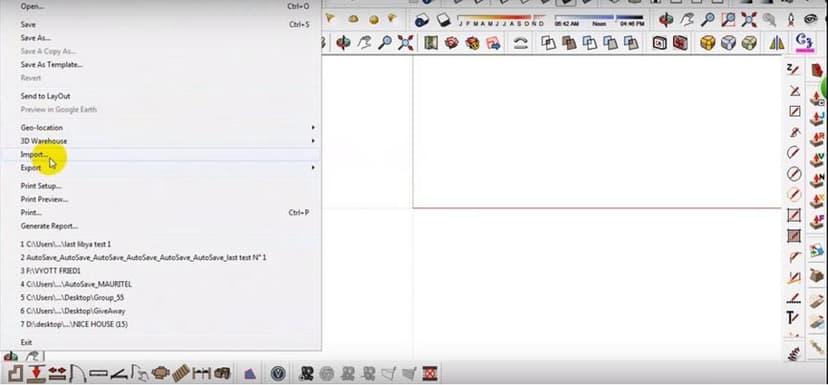This screenshot has height=385, width=828.
Task: Open Print Setup... from the menu
Action: pyautogui.click(x=41, y=186)
